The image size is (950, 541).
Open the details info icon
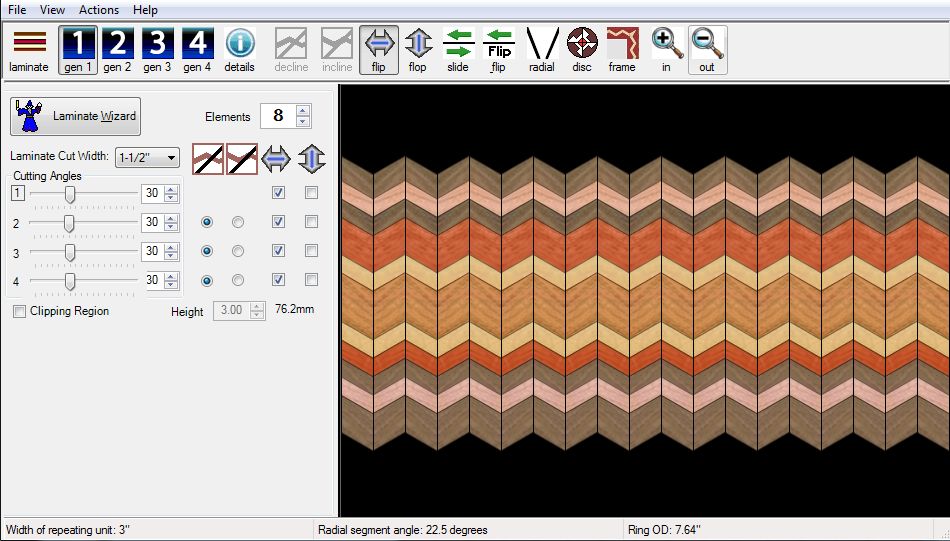[x=239, y=49]
